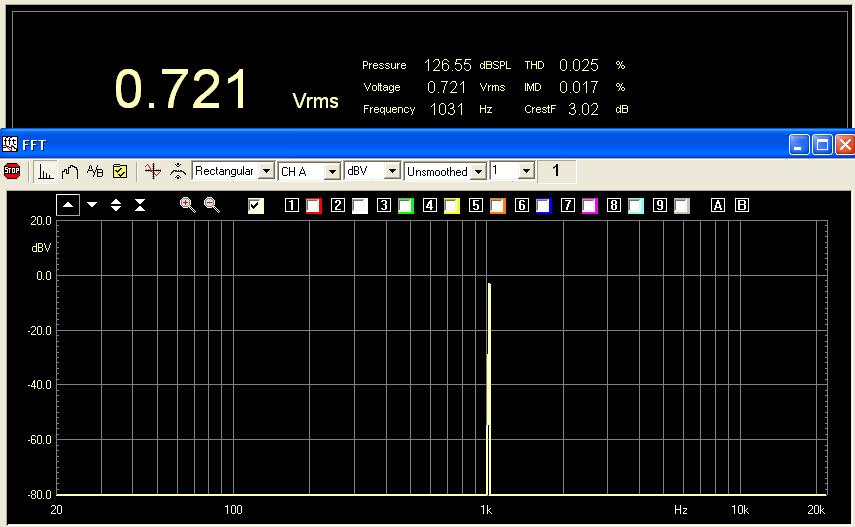Image resolution: width=855 pixels, height=527 pixels.
Task: Click the zoom out magnifier icon
Action: (x=212, y=205)
